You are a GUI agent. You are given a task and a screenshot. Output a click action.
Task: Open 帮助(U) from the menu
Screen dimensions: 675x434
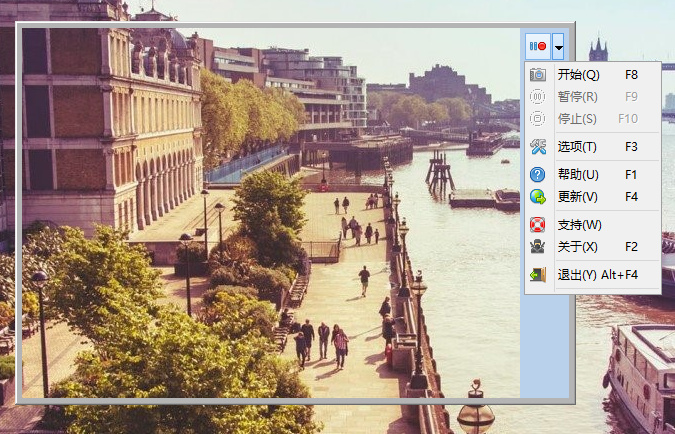[577, 175]
